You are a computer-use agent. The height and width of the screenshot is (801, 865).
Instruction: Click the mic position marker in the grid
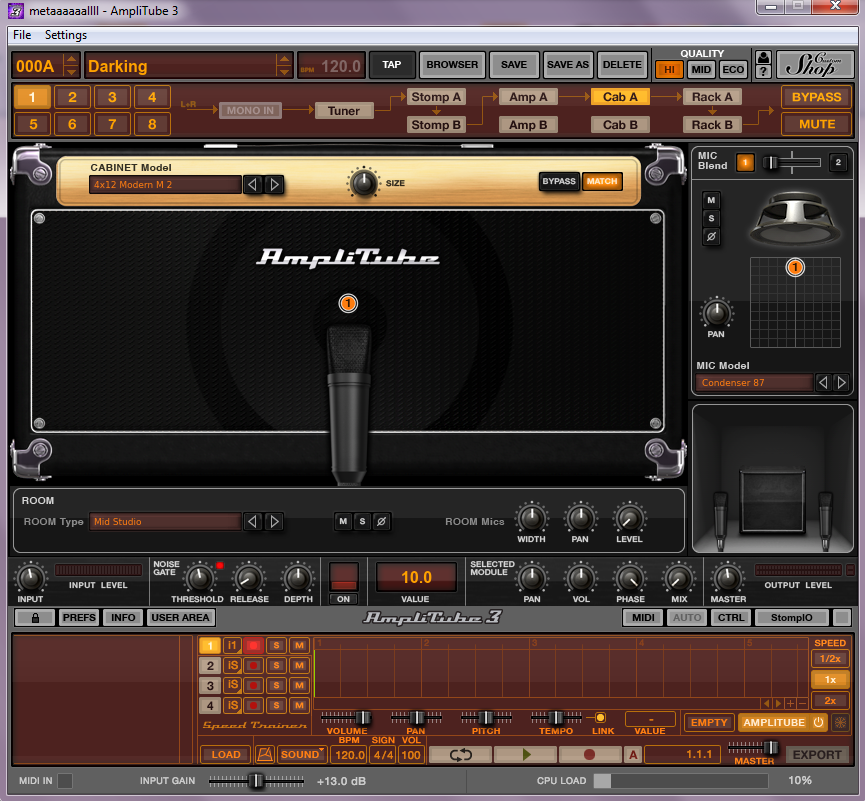(795, 268)
